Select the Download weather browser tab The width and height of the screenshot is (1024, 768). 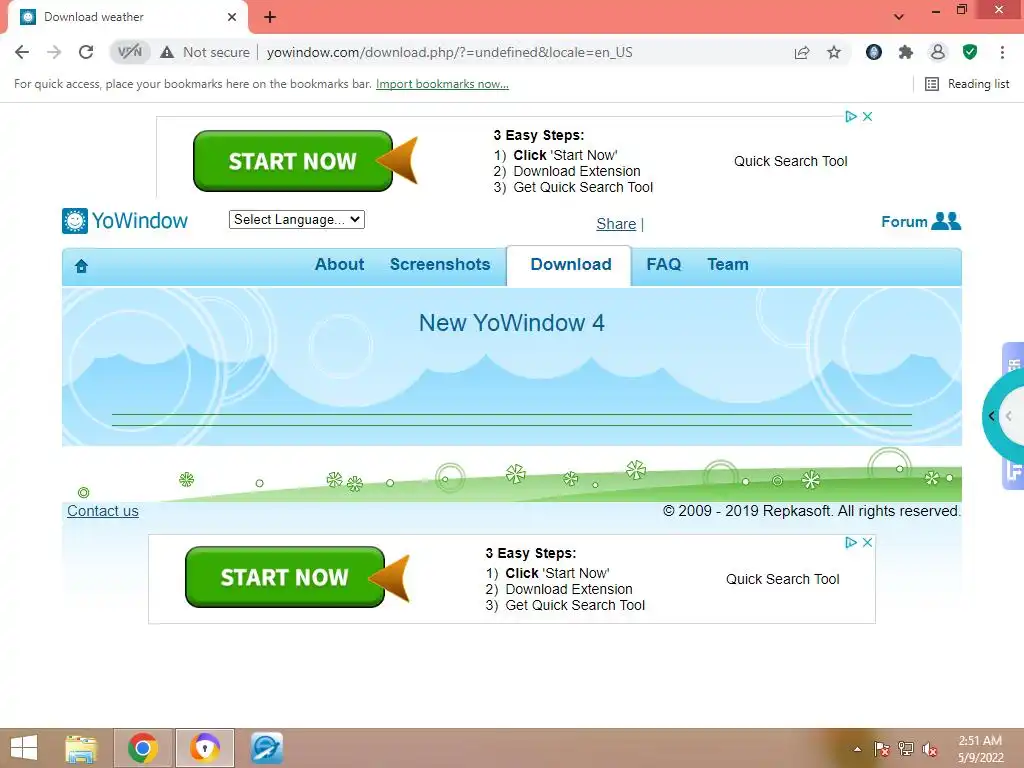click(127, 17)
